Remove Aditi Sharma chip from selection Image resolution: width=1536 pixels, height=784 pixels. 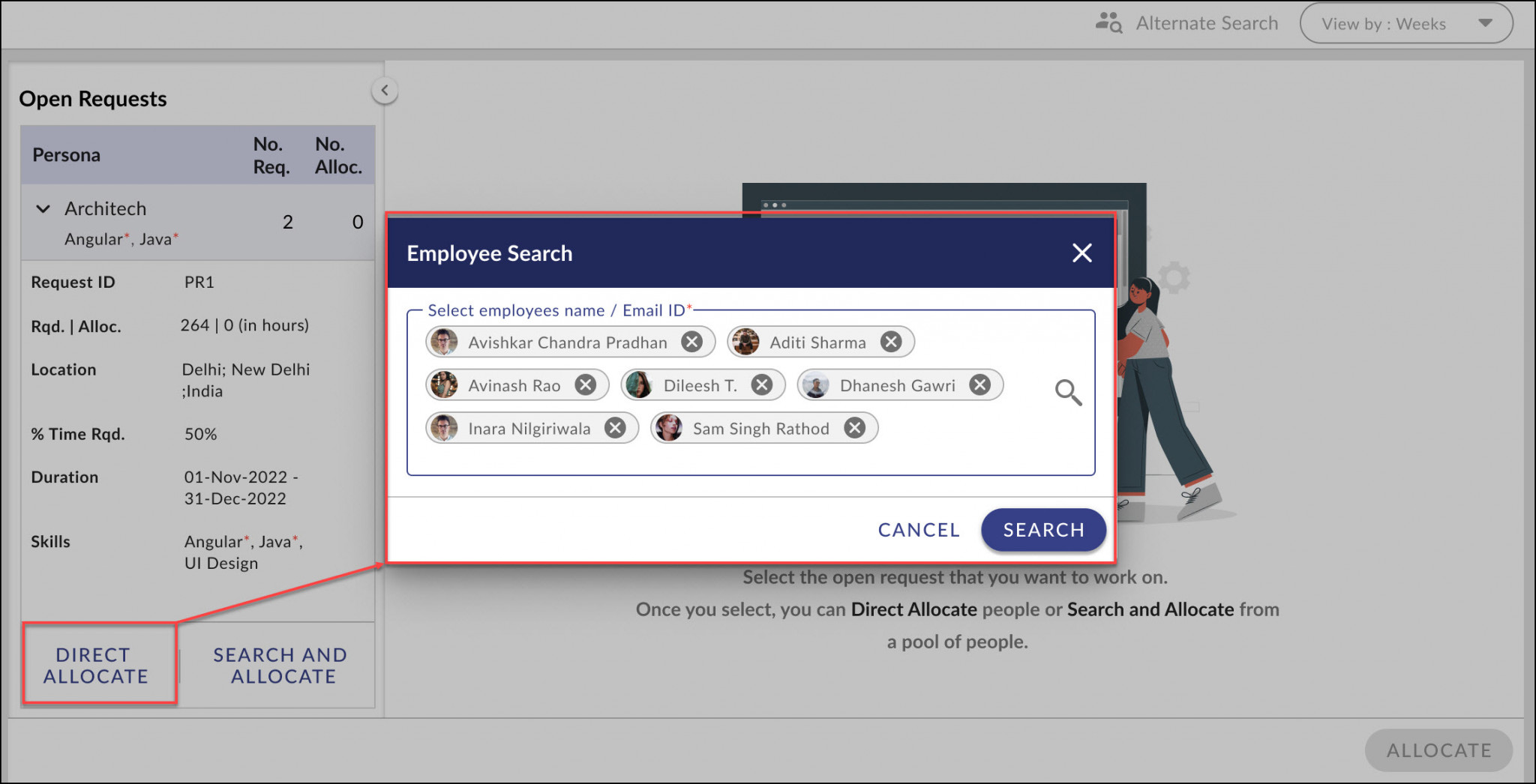tap(891, 342)
